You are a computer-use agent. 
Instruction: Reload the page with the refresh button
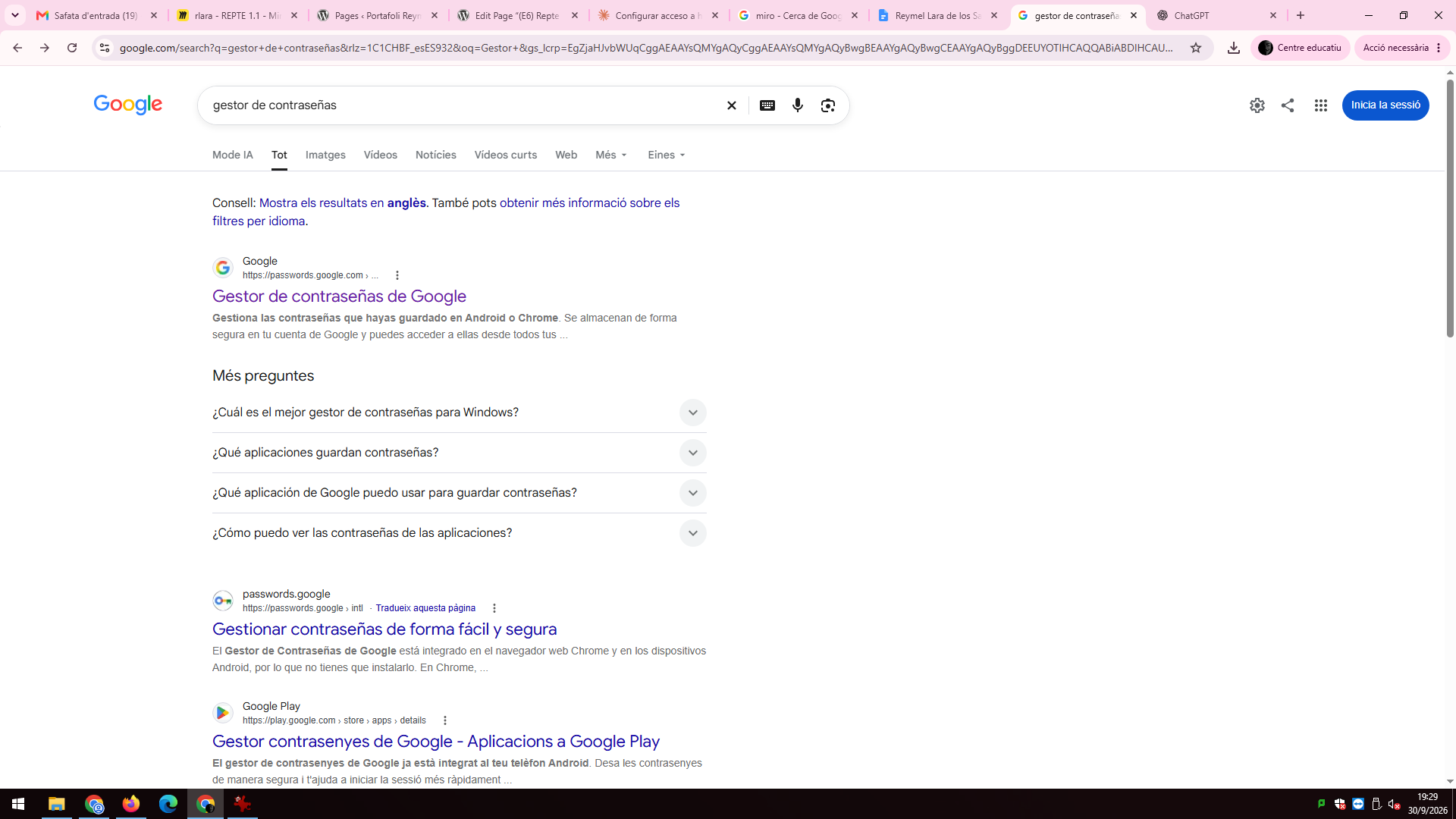[x=72, y=48]
